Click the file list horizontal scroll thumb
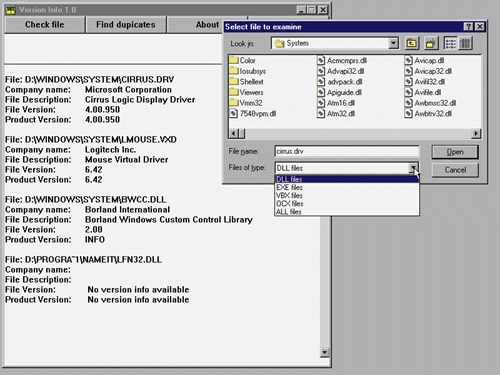The image size is (500, 375). [x=241, y=134]
